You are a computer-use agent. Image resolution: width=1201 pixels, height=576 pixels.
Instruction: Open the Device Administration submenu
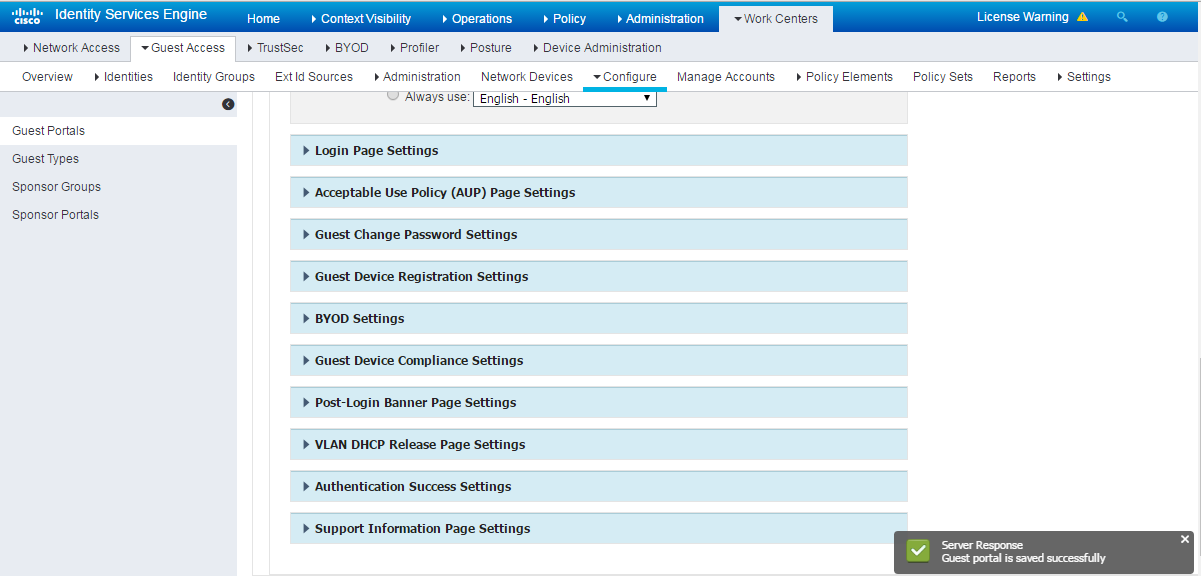pyautogui.click(x=596, y=48)
